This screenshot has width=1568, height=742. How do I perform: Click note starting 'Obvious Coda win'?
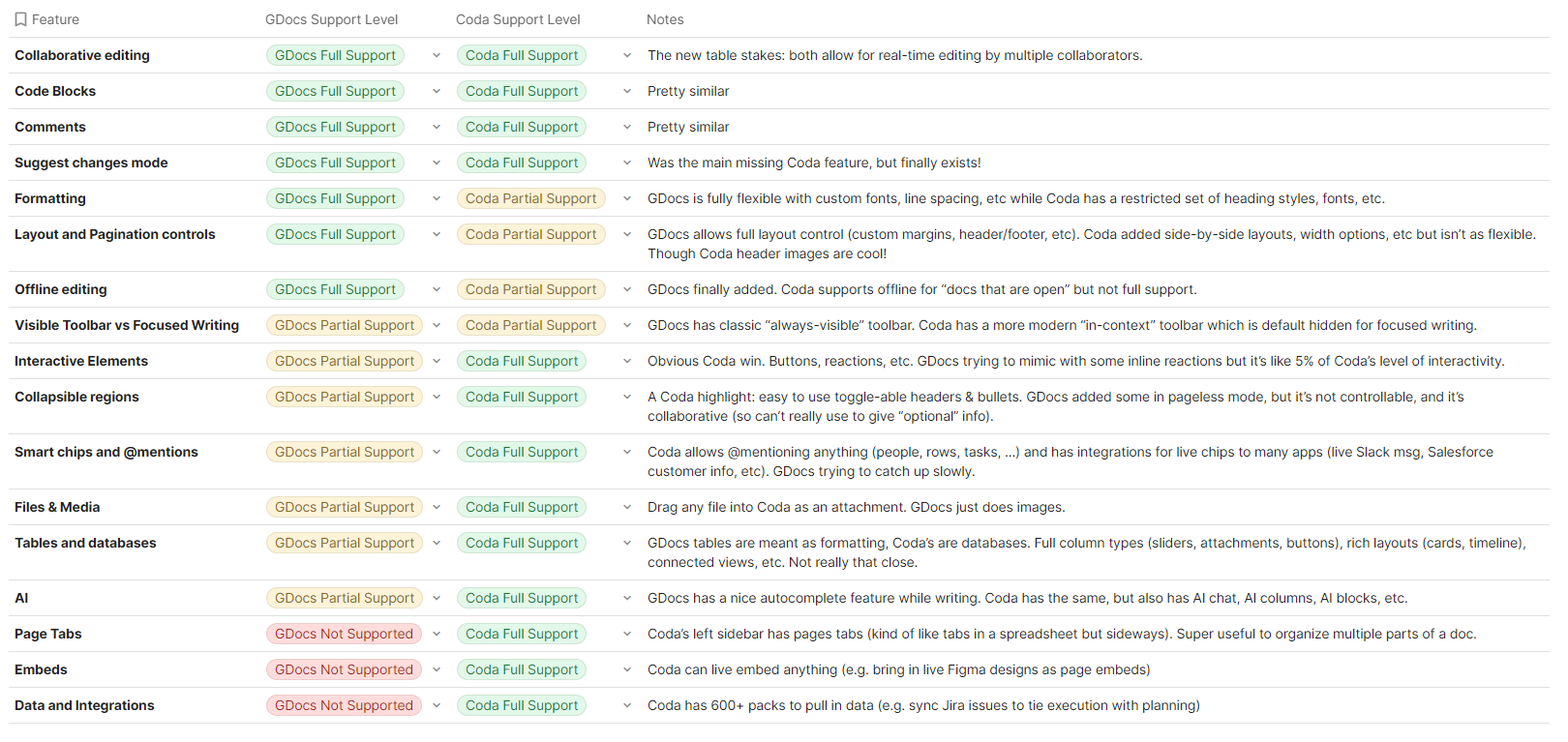[x=1075, y=361]
